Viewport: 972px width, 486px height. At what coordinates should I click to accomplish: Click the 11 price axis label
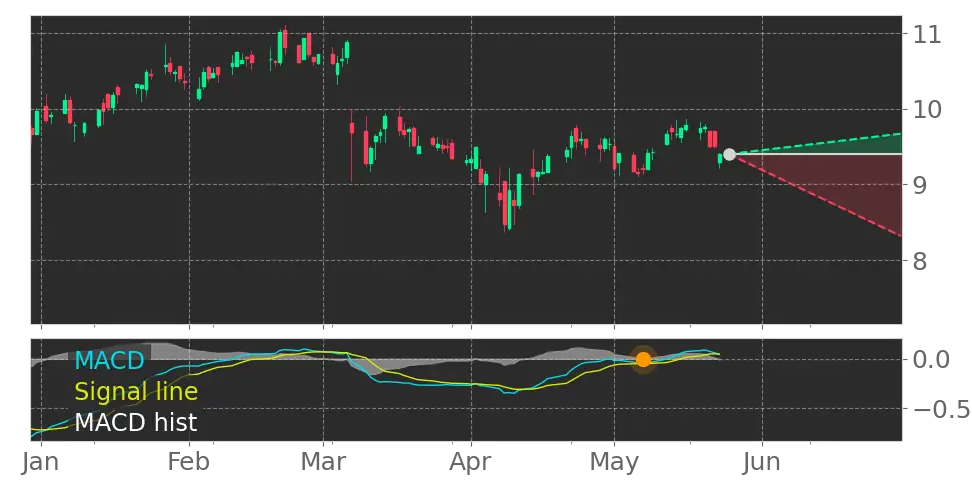[927, 34]
